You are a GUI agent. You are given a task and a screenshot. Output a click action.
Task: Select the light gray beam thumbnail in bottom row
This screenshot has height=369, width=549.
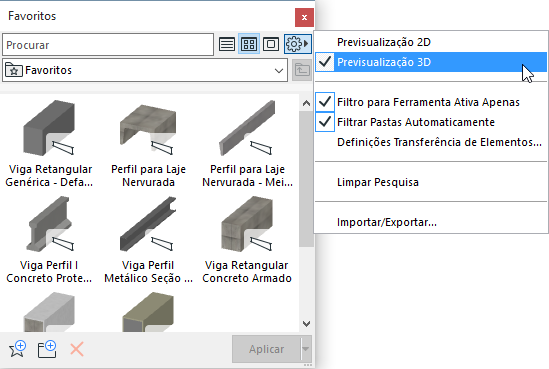(49, 312)
